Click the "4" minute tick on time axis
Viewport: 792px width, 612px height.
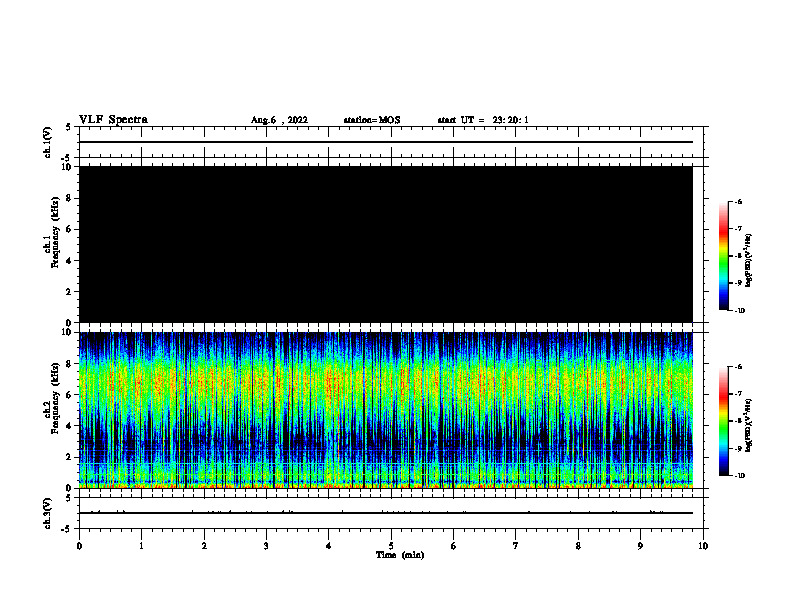tap(329, 546)
